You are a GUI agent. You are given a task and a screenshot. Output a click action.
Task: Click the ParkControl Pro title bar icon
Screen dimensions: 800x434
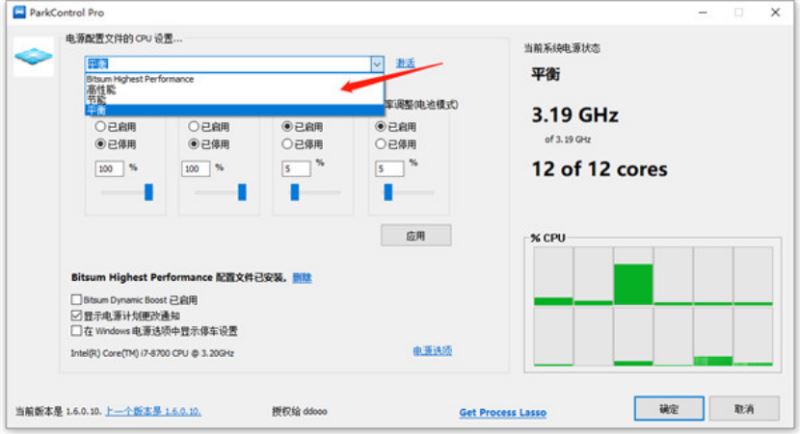(19, 12)
